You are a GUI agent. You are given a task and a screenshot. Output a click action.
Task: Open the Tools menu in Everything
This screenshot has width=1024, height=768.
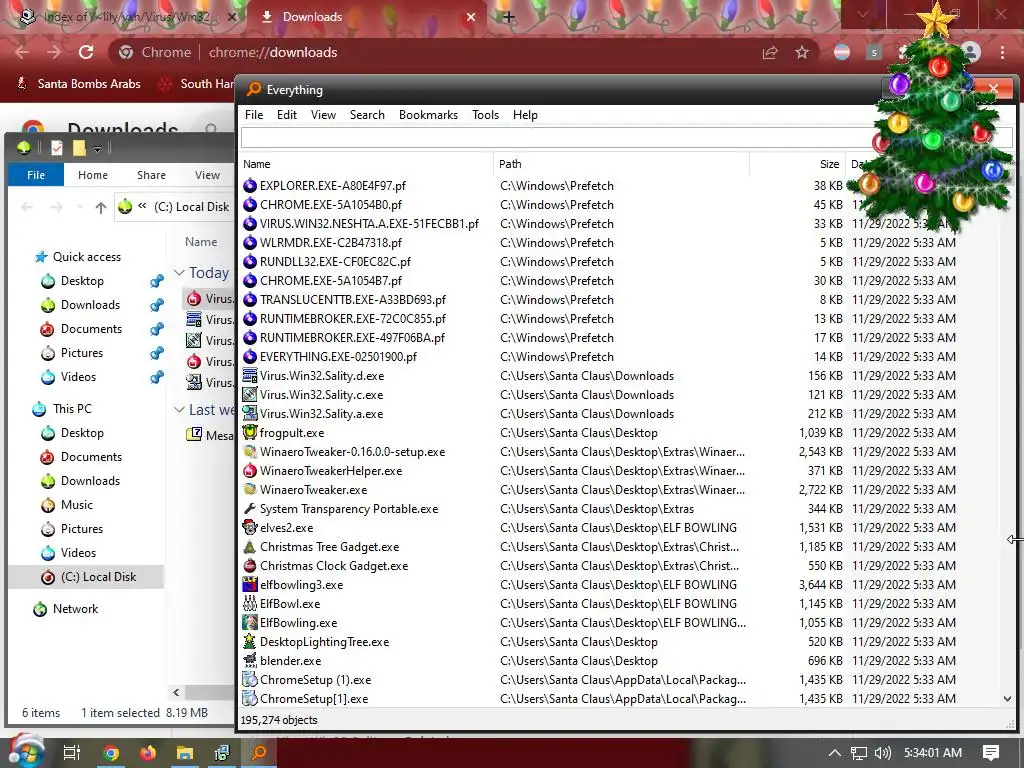[x=485, y=115]
